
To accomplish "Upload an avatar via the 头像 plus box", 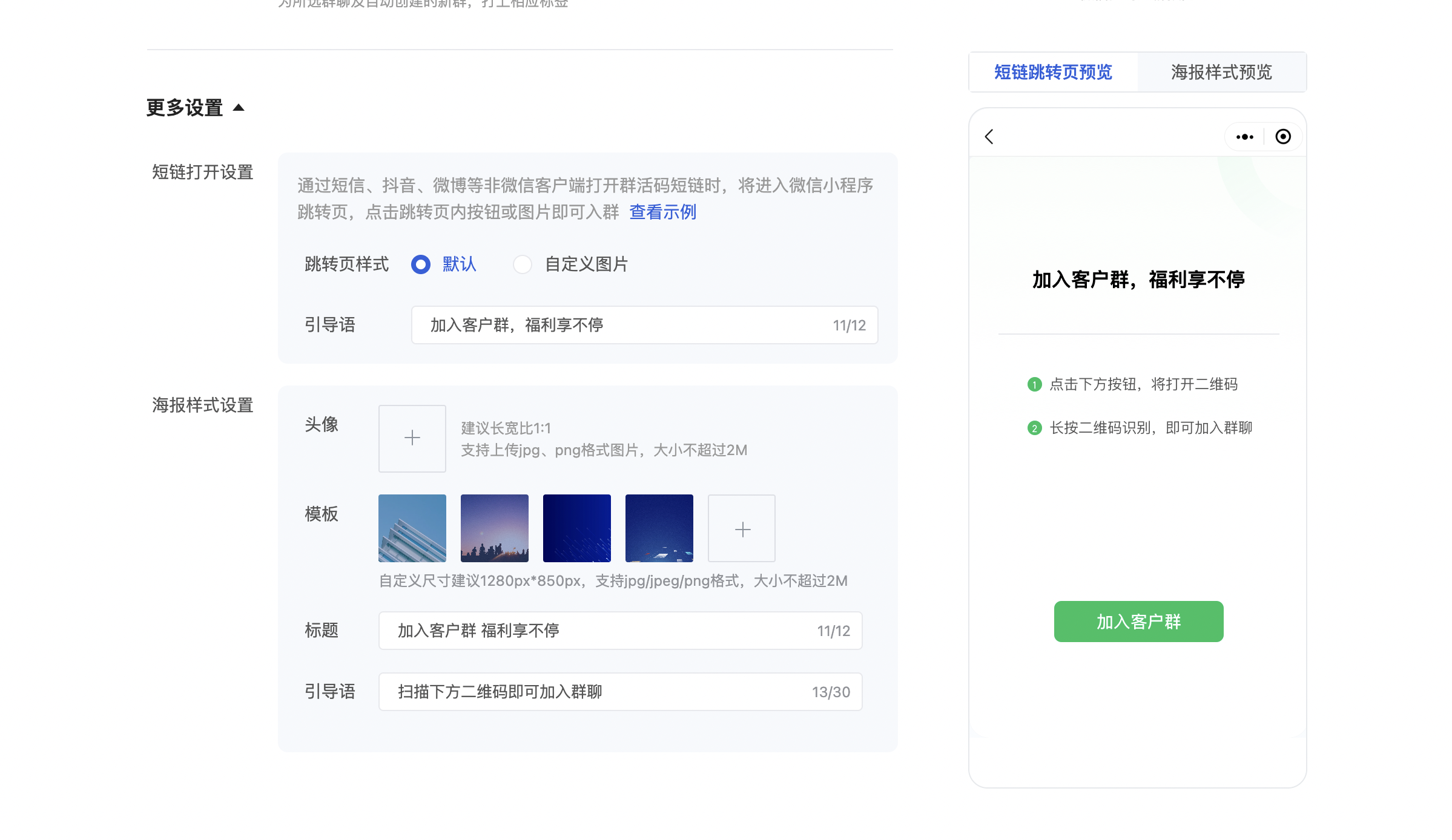I will point(412,438).
